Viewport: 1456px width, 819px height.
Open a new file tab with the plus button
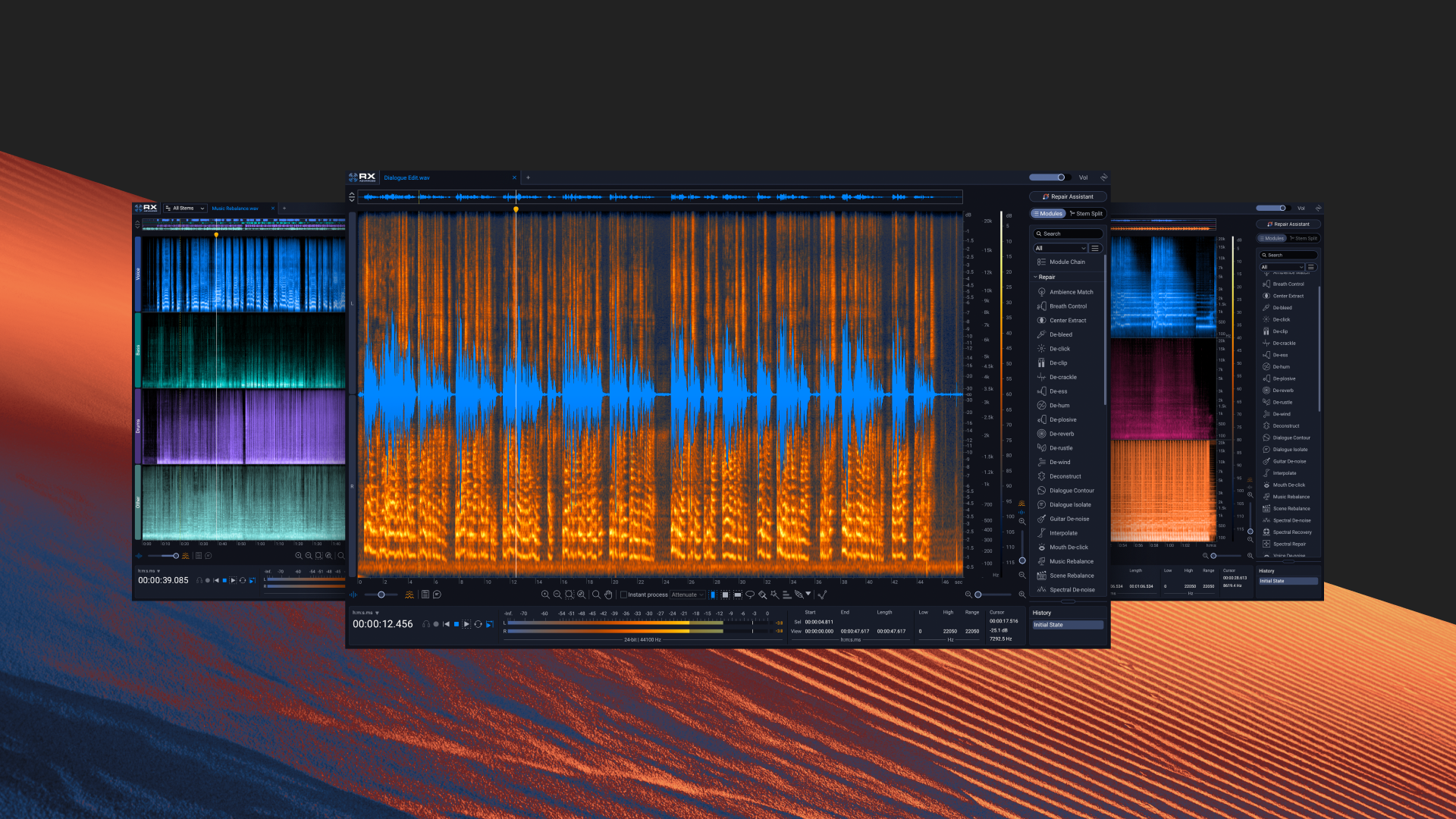[529, 177]
